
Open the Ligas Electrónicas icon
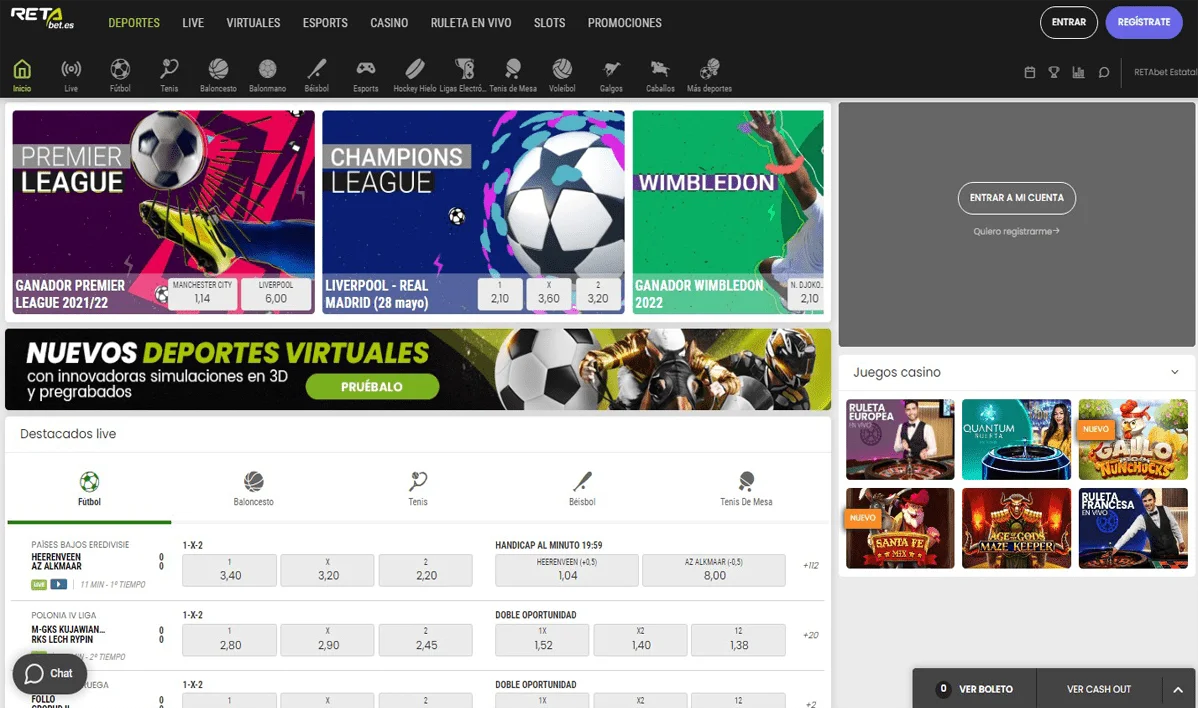464,76
